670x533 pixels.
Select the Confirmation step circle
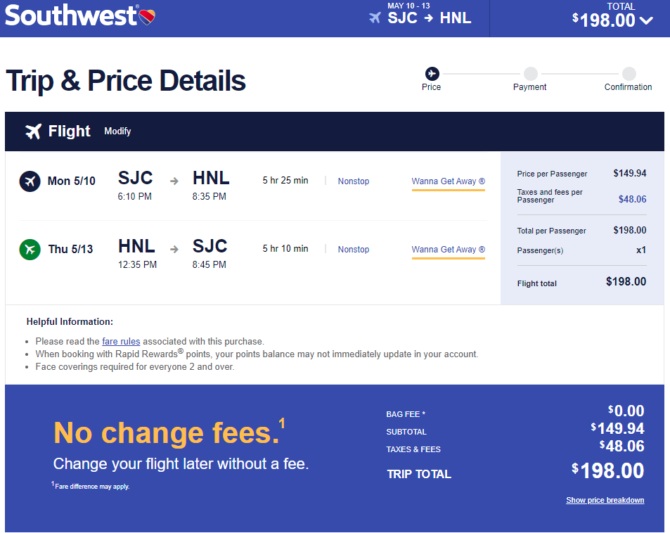(x=629, y=74)
